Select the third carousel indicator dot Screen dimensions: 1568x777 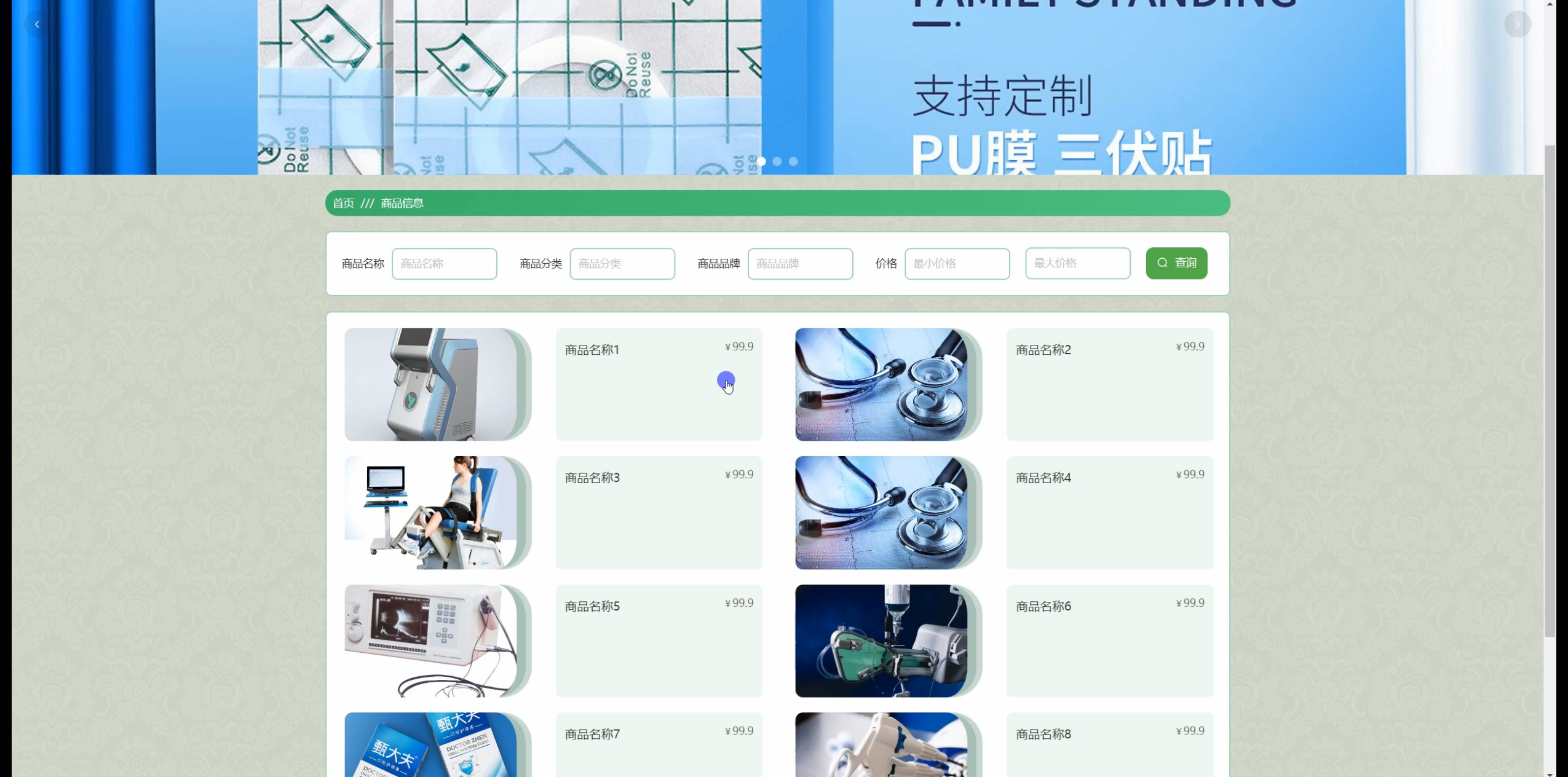[x=793, y=161]
